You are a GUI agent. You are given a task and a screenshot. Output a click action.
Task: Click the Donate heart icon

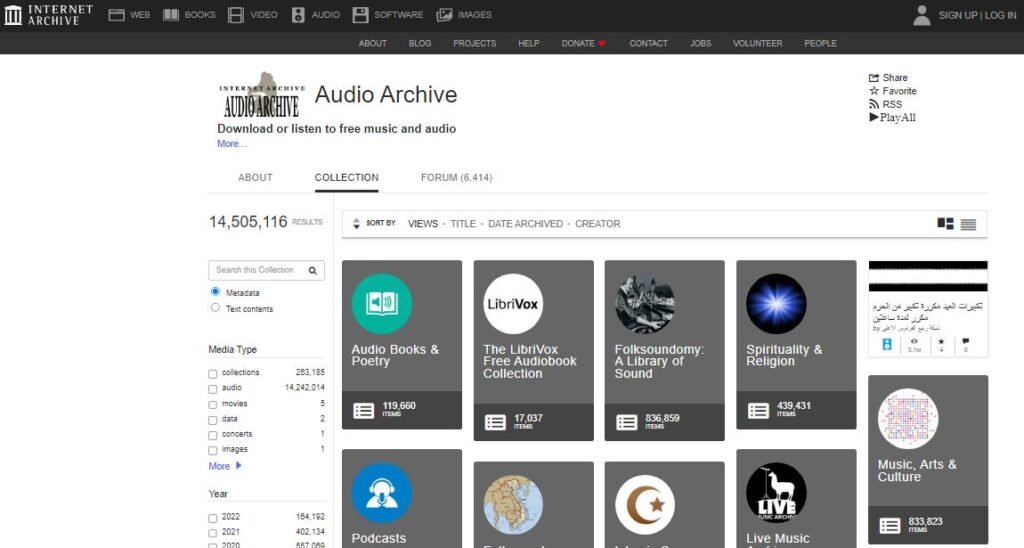point(602,44)
